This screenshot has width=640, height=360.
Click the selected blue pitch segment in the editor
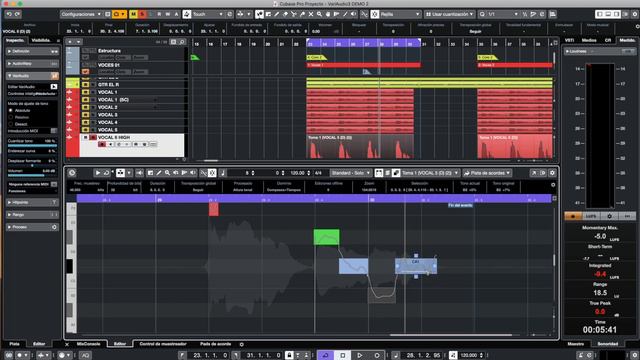pos(416,266)
